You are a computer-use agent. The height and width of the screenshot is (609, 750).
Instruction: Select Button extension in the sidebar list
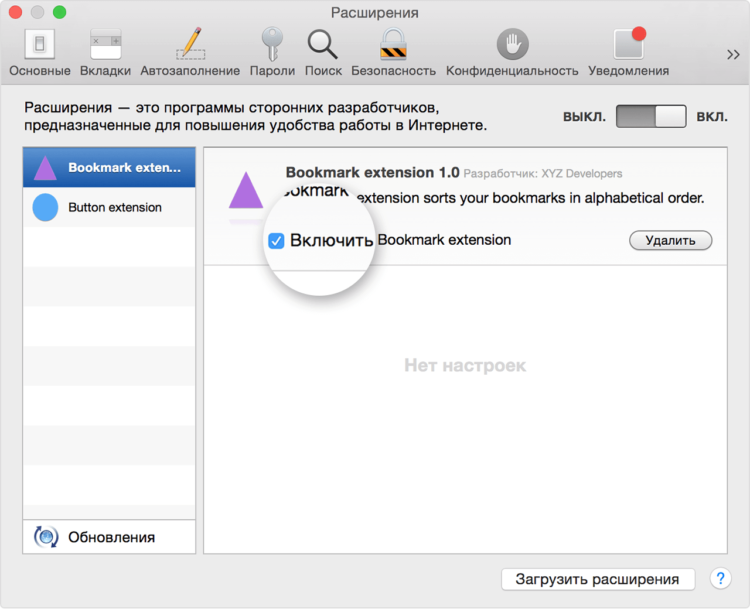pos(109,207)
